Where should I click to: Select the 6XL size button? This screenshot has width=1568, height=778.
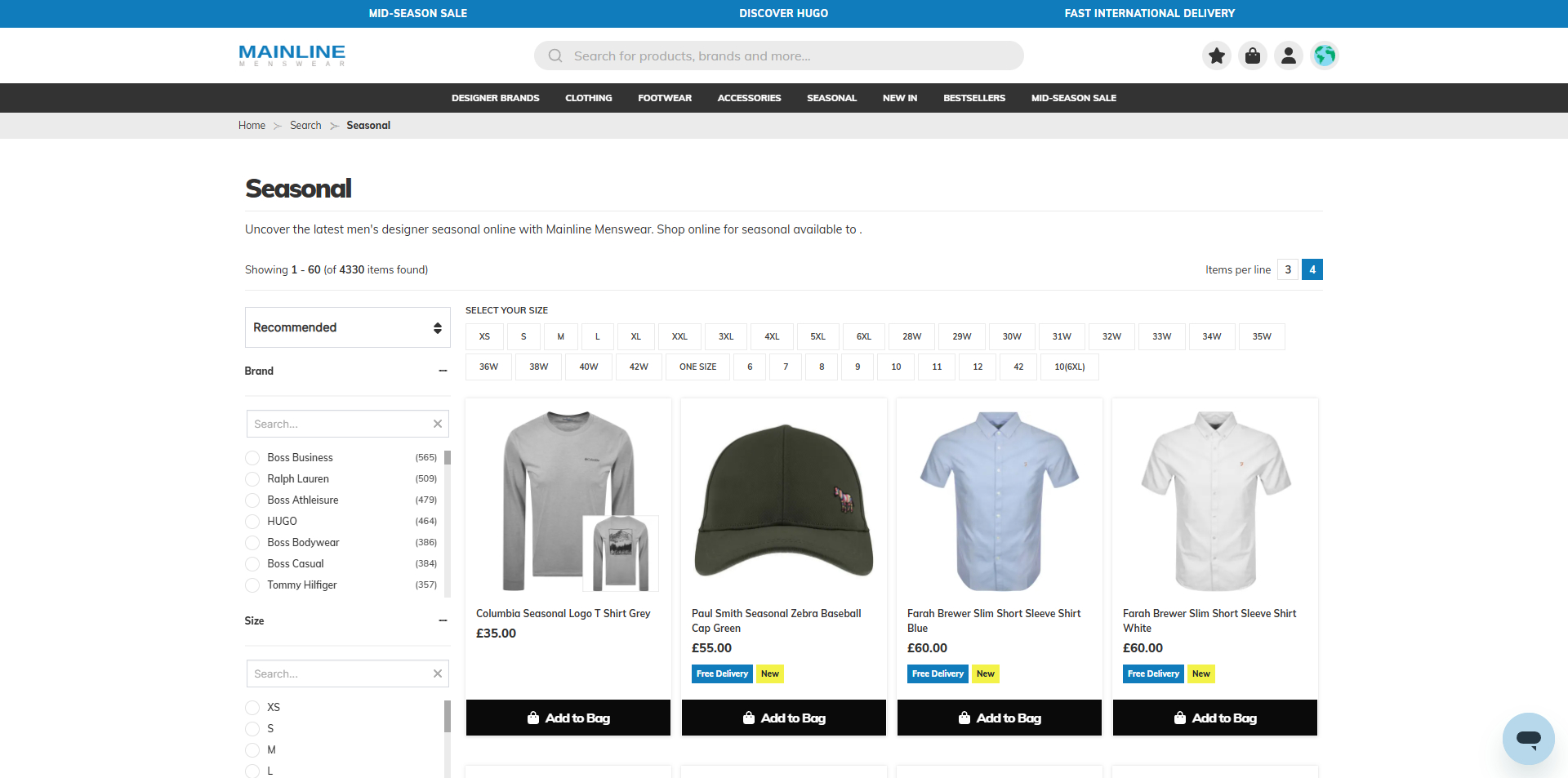click(864, 336)
